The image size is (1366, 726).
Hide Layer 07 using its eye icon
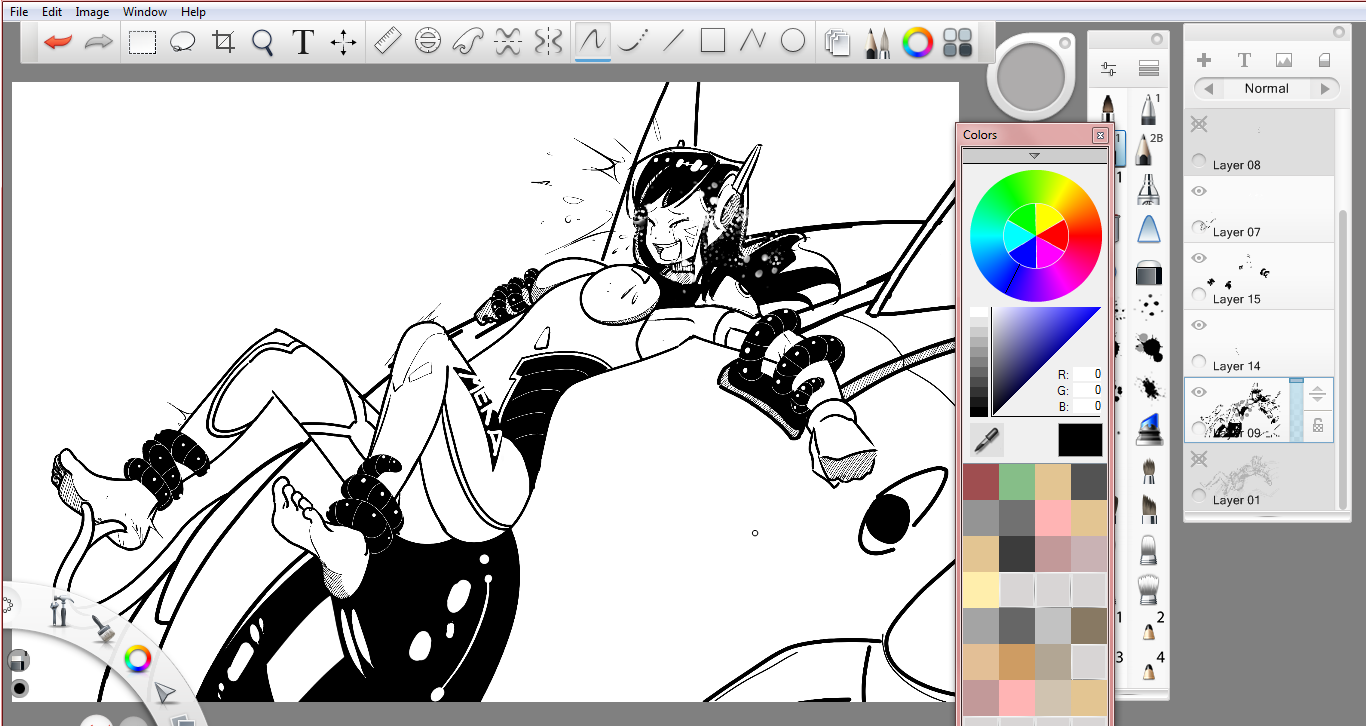pos(1199,191)
